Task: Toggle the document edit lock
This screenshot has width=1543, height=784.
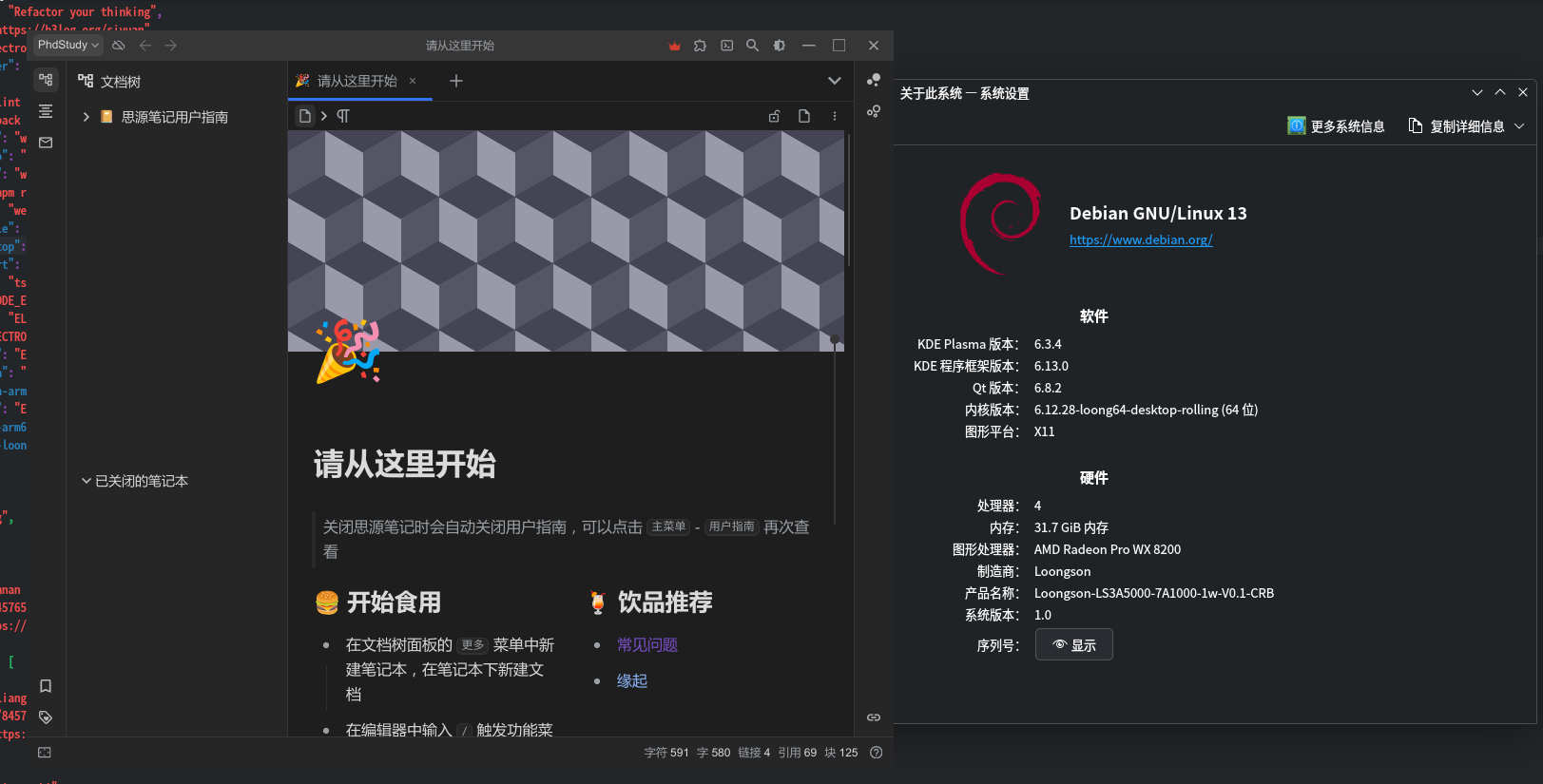Action: [x=774, y=116]
